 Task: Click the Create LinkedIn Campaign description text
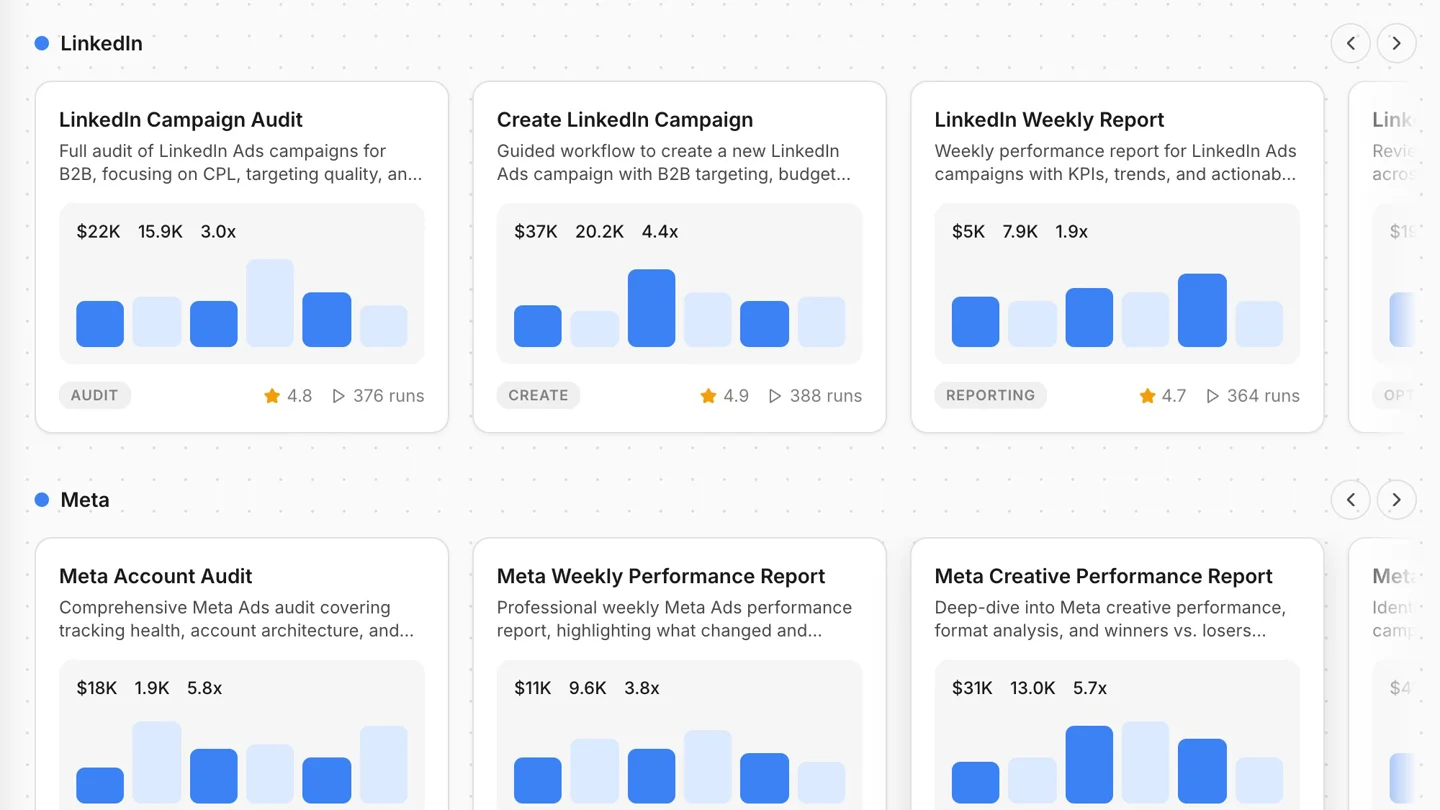(674, 163)
